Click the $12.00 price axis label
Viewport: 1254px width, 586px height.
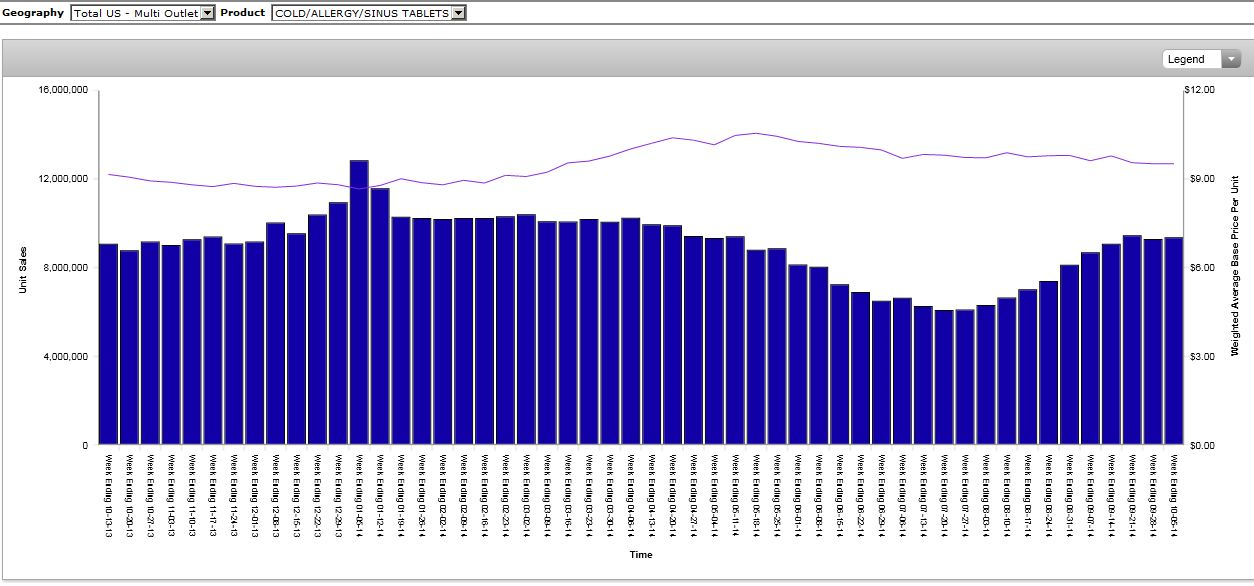pyautogui.click(x=1198, y=90)
